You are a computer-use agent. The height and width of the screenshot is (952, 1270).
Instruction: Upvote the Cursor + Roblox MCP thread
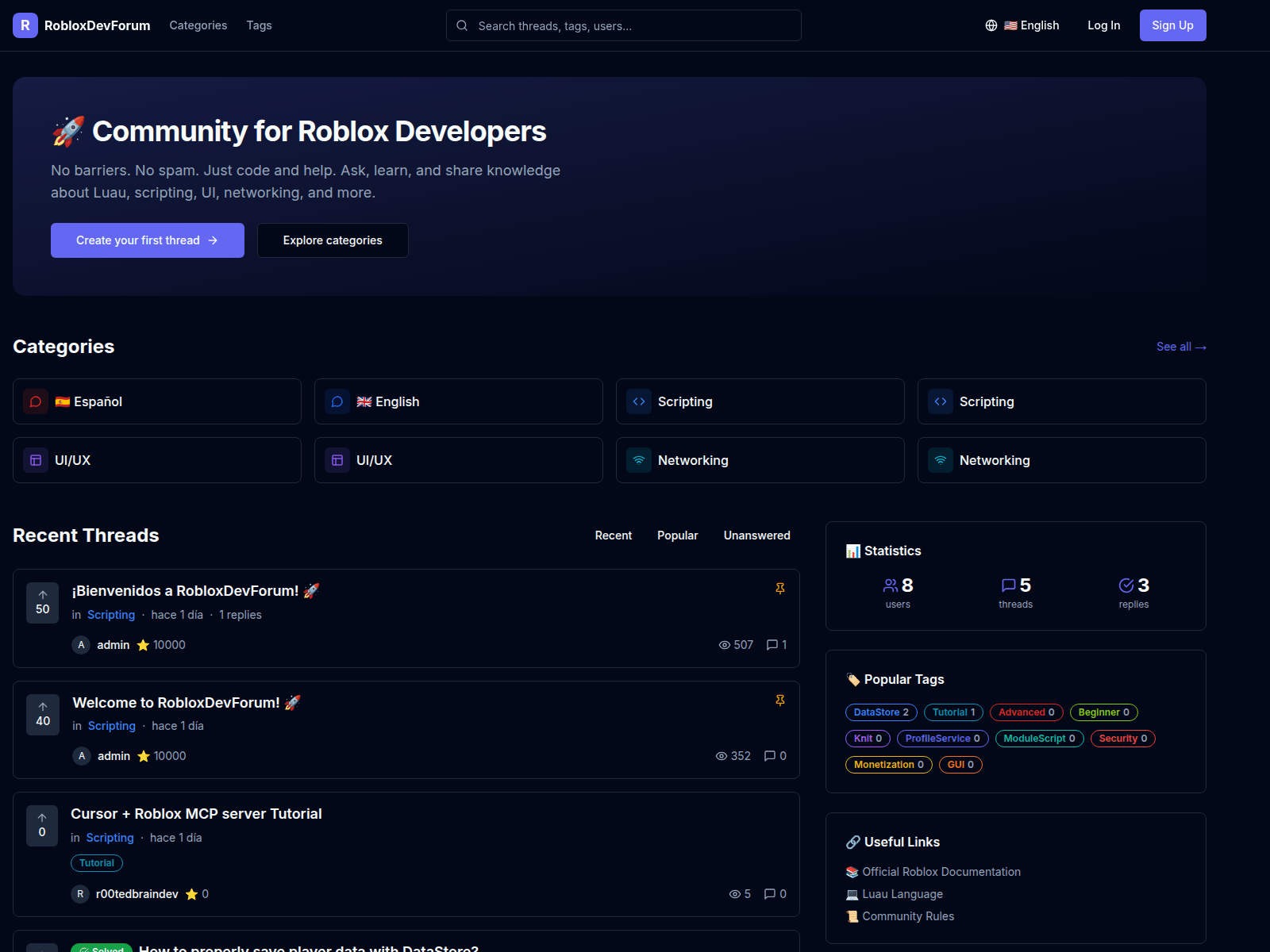coord(42,826)
